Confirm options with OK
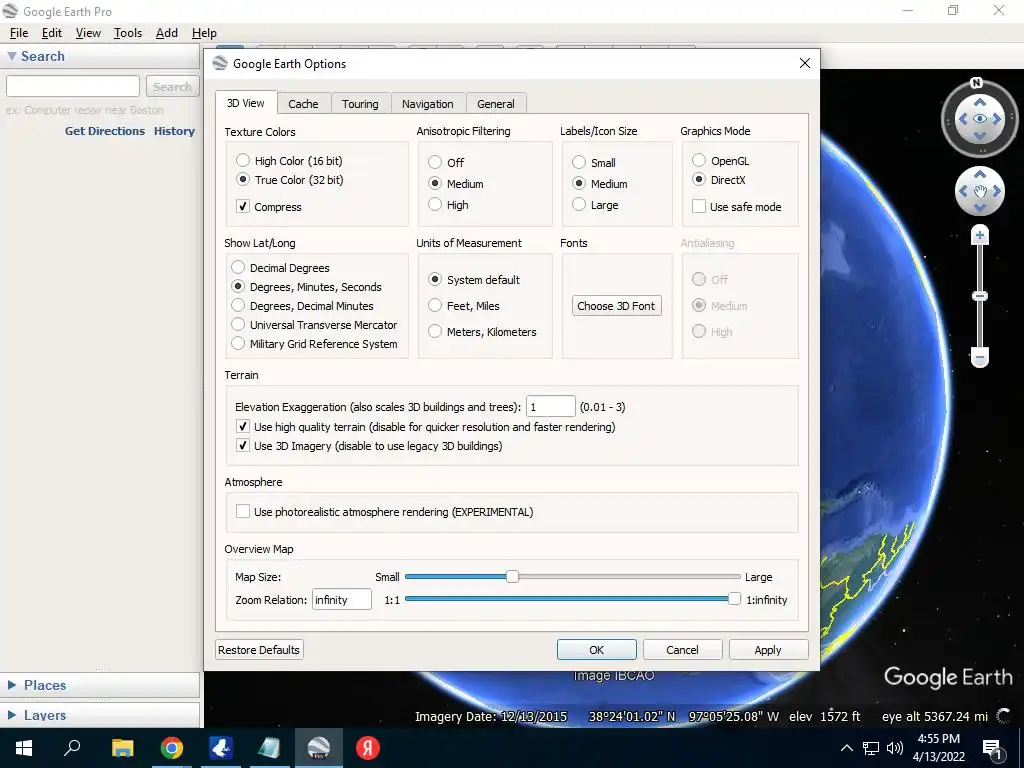This screenshot has height=768, width=1024. (596, 650)
